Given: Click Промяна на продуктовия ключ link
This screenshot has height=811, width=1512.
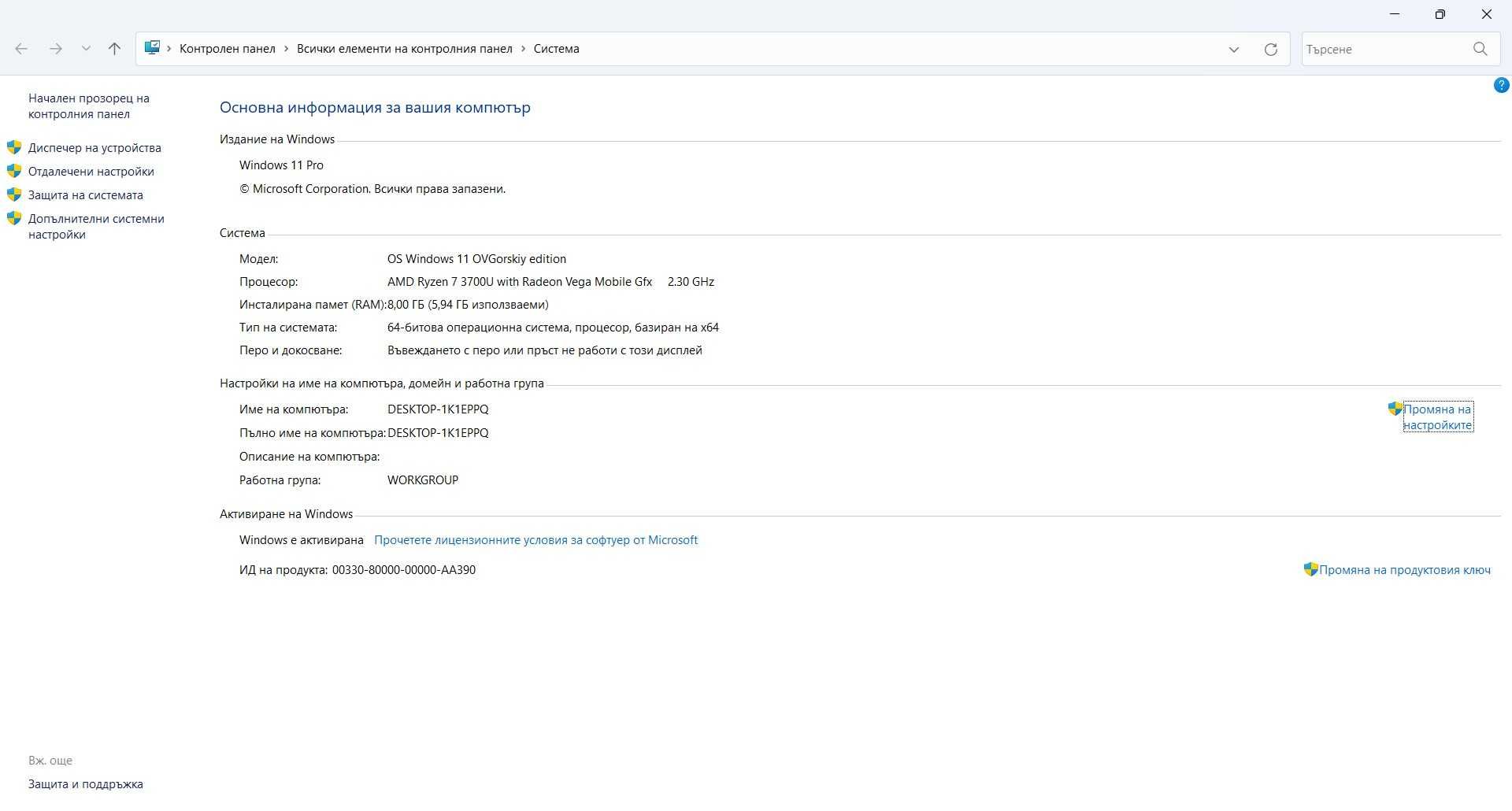Looking at the screenshot, I should point(1405,570).
